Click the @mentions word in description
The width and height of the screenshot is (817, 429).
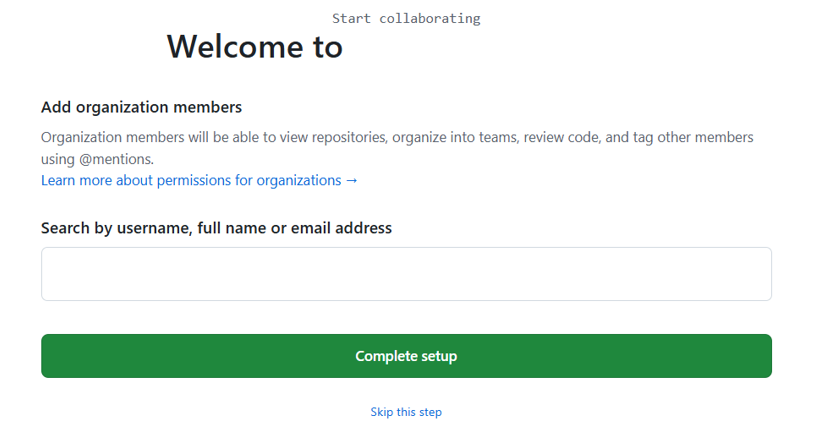click(x=115, y=159)
